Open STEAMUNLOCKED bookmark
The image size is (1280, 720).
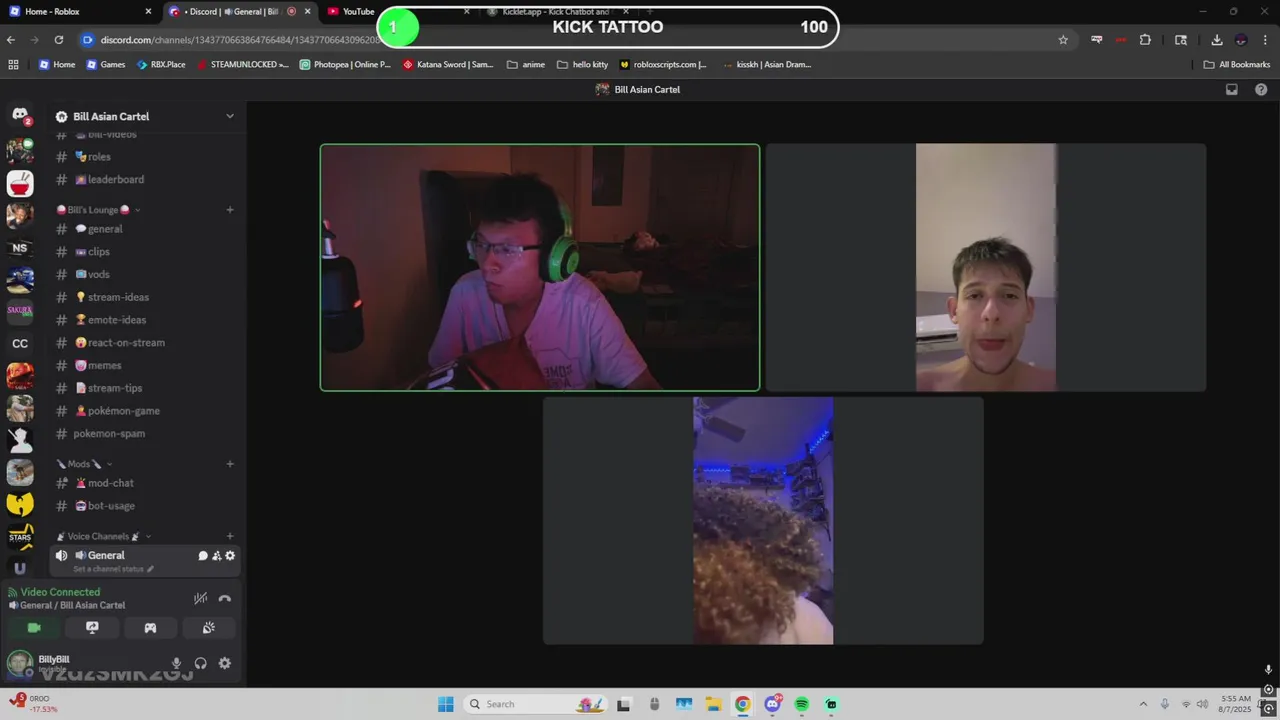(242, 64)
